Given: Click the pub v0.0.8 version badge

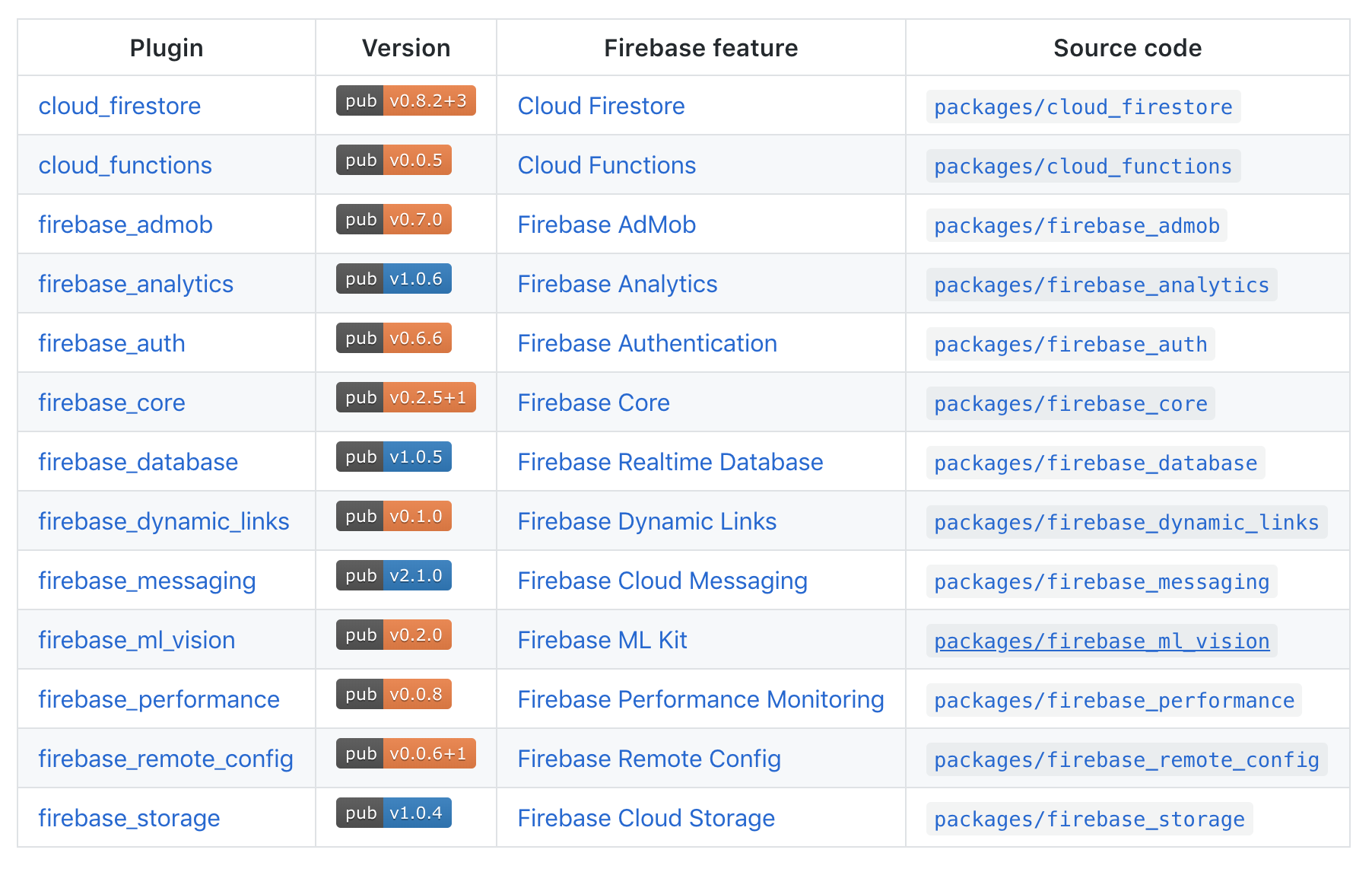Looking at the screenshot, I should pyautogui.click(x=394, y=694).
